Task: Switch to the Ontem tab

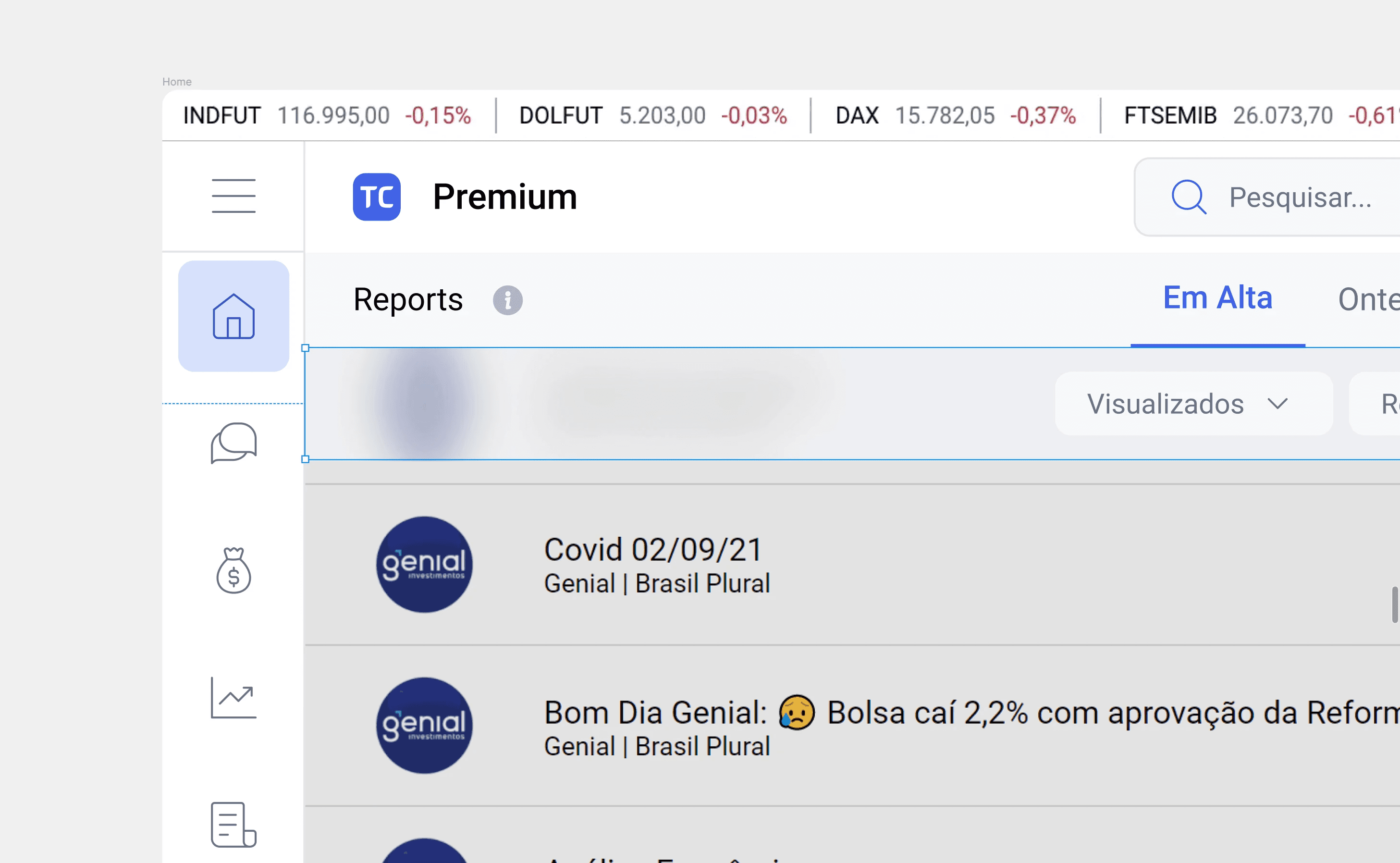Action: coord(1368,300)
